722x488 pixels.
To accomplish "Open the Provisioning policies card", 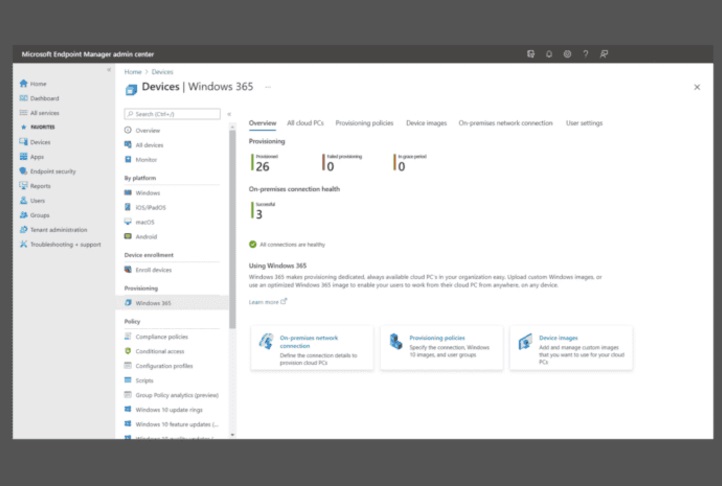I will [442, 349].
